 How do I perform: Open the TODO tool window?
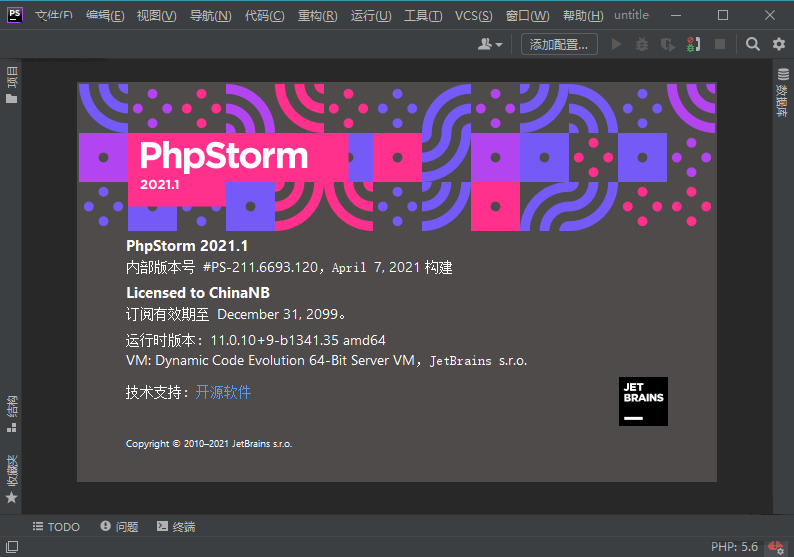56,527
